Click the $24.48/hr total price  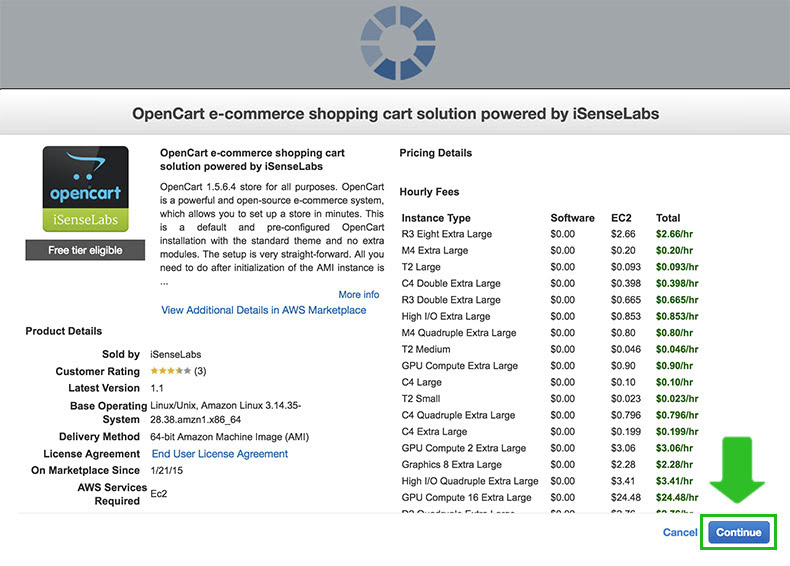(677, 497)
